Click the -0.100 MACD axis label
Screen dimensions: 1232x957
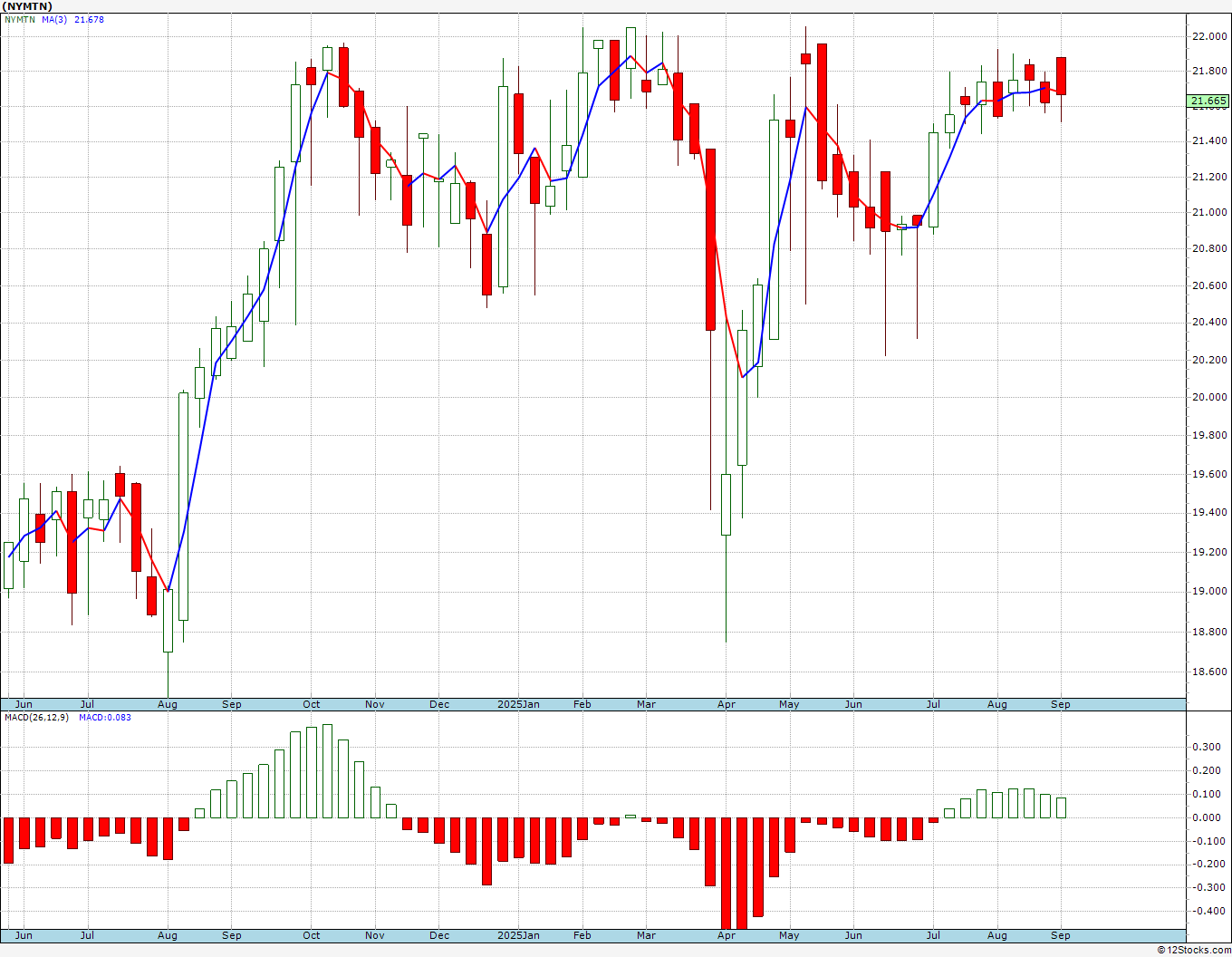click(x=1209, y=841)
